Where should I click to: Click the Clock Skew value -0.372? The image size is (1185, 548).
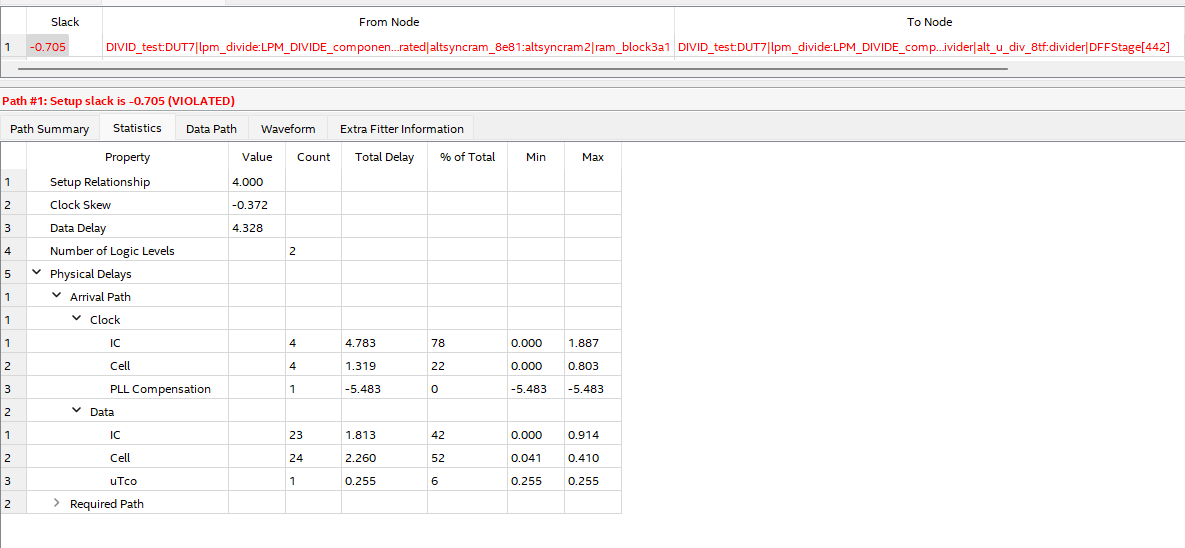coord(250,205)
